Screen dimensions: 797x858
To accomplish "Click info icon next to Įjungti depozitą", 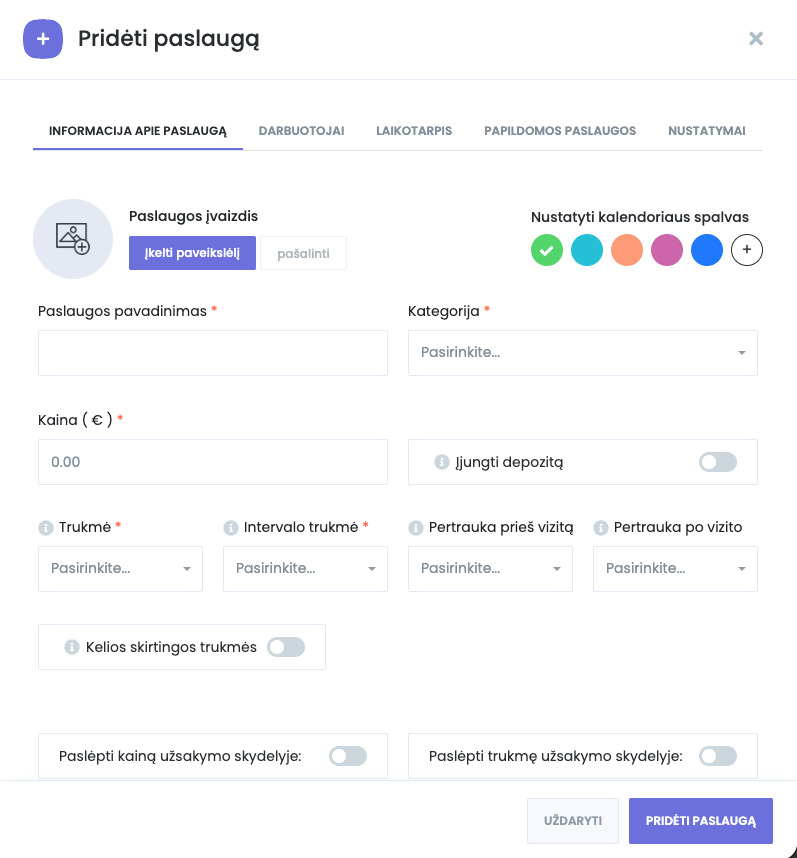I will coord(441,462).
